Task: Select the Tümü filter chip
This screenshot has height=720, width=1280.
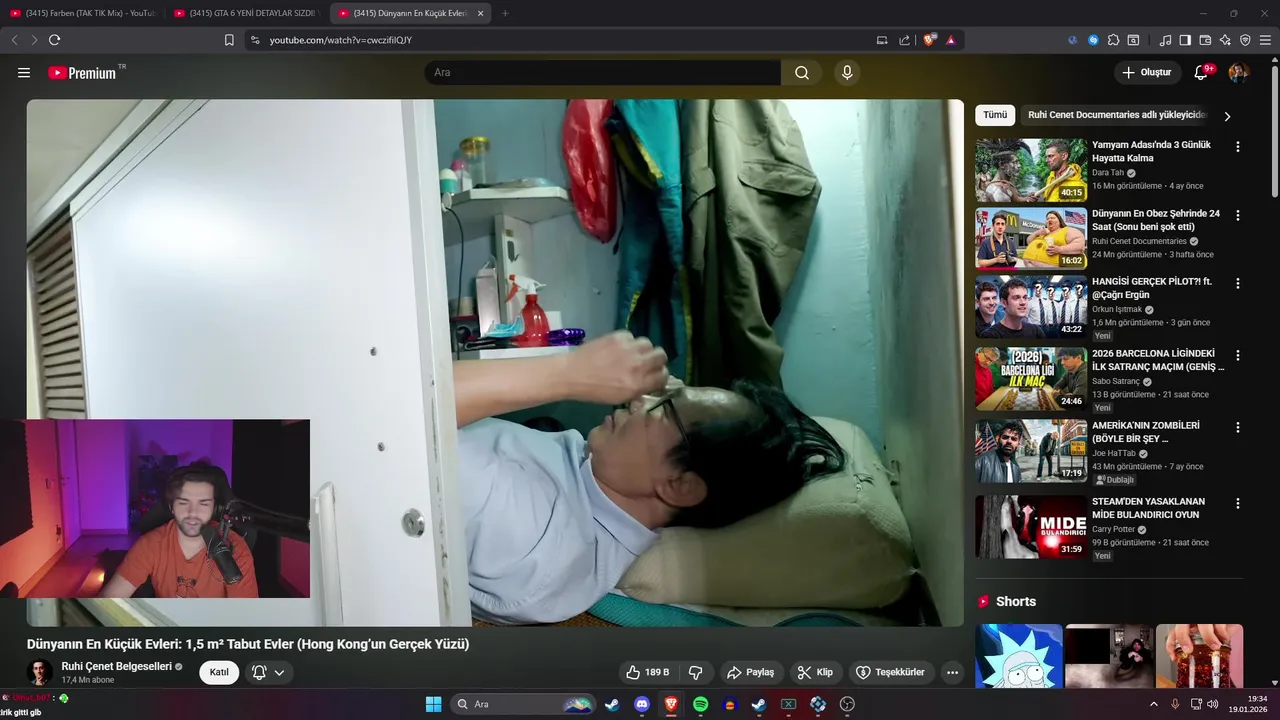Action: (995, 115)
